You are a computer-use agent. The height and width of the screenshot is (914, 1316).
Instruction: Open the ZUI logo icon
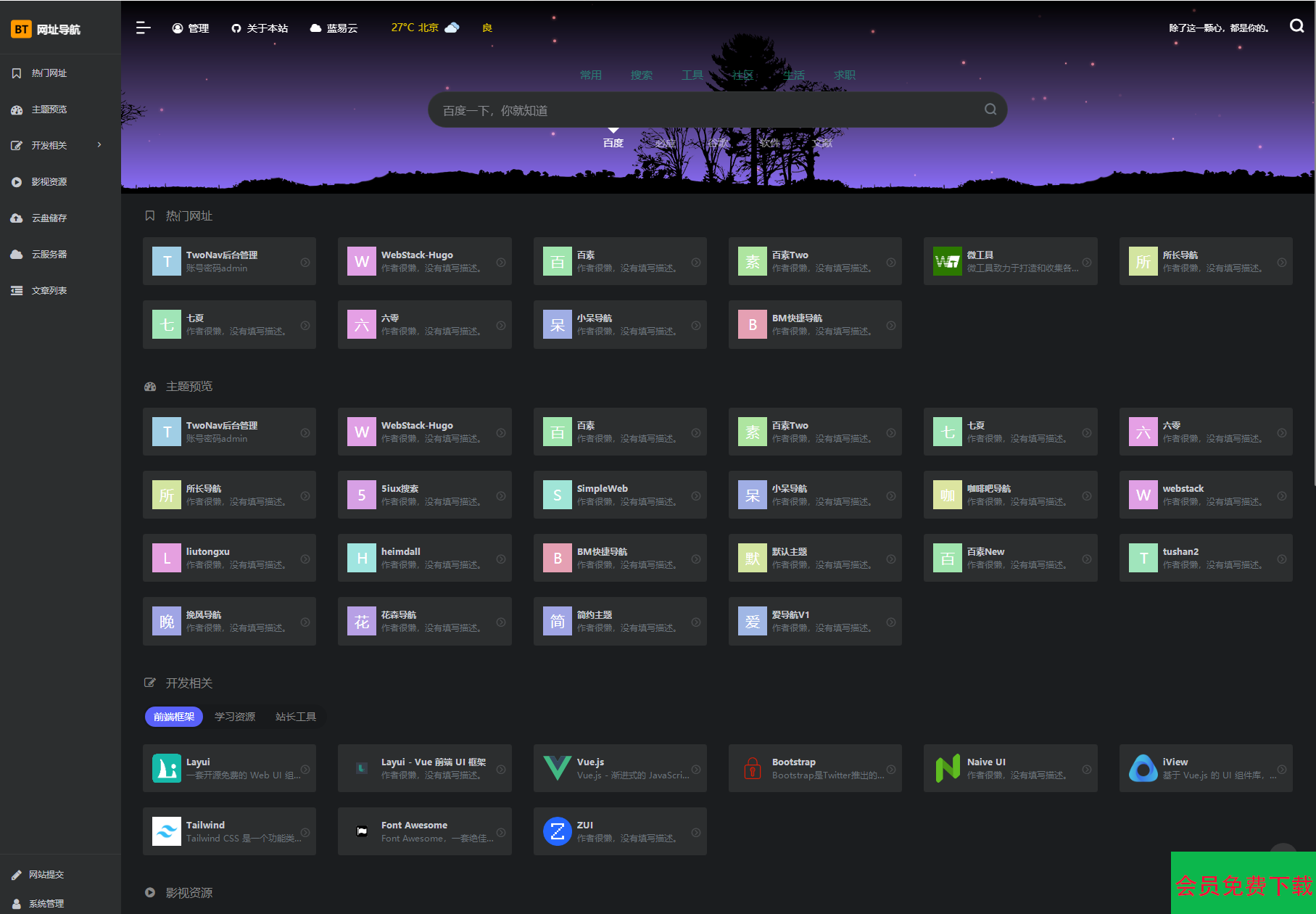point(557,831)
